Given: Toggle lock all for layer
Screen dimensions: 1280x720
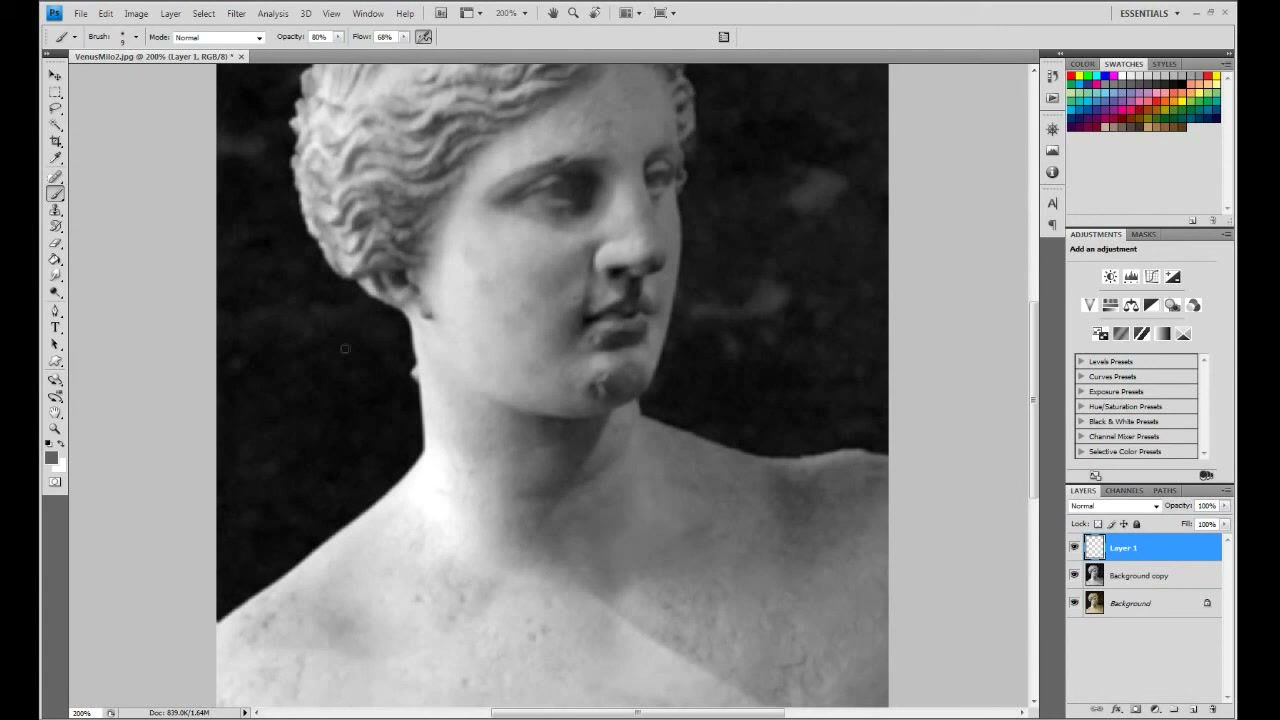Looking at the screenshot, I should (x=1136, y=524).
